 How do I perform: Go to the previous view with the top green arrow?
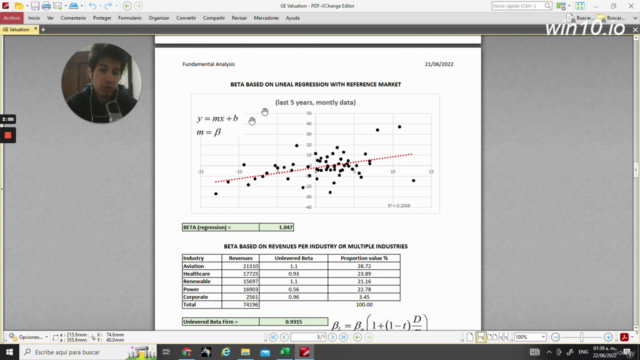pos(127,6)
